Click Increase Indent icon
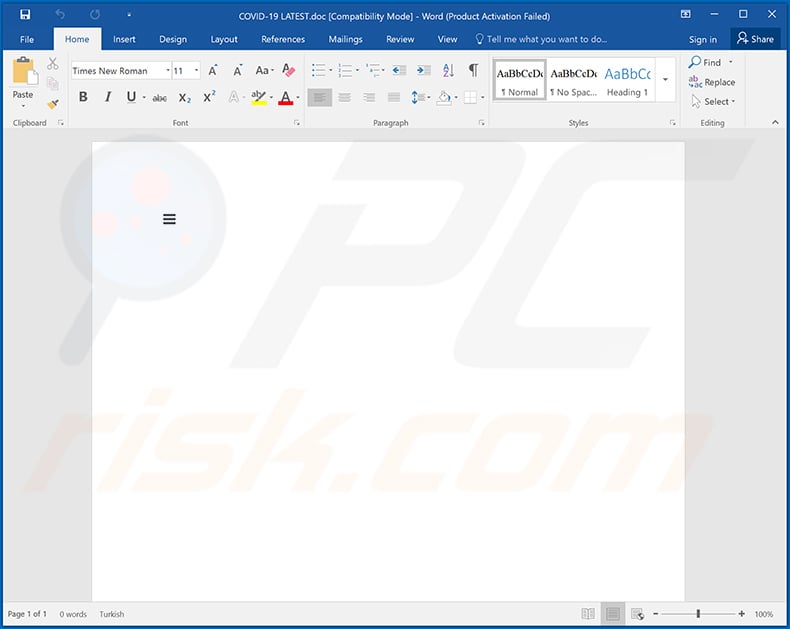The image size is (790, 629). pos(424,71)
